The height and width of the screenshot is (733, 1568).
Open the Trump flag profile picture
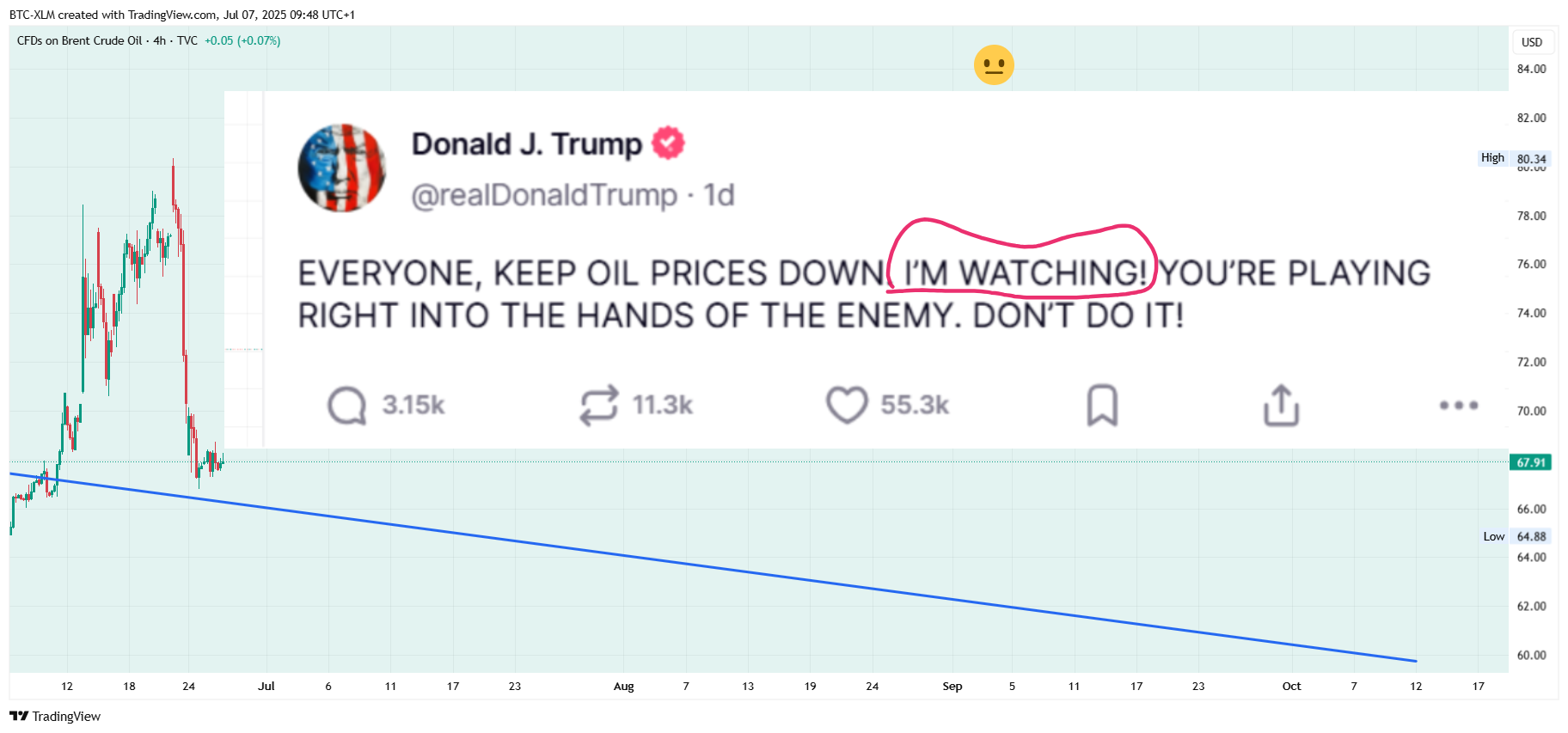point(342,168)
